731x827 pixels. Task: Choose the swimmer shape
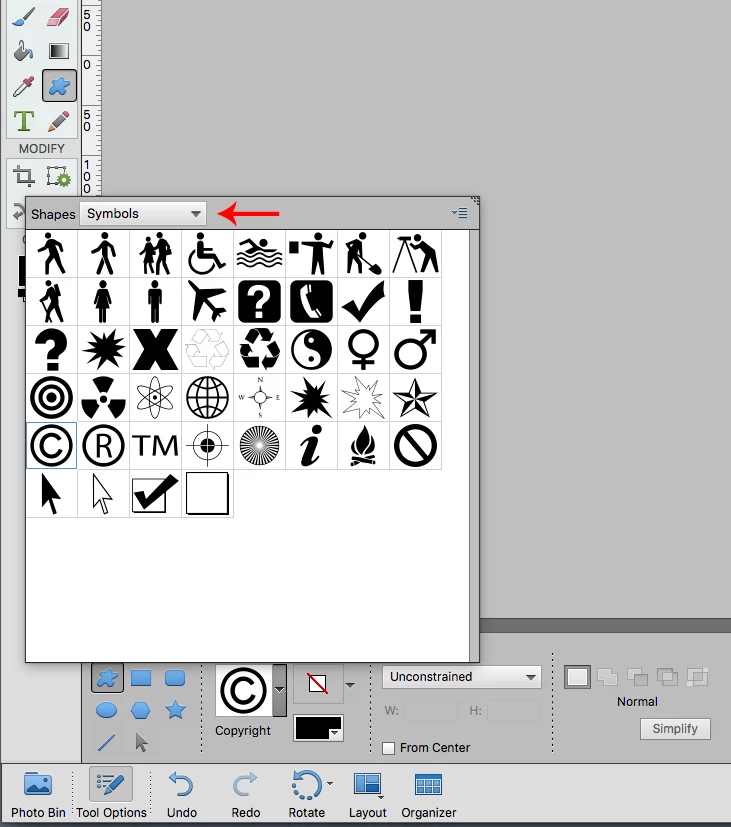pos(259,254)
